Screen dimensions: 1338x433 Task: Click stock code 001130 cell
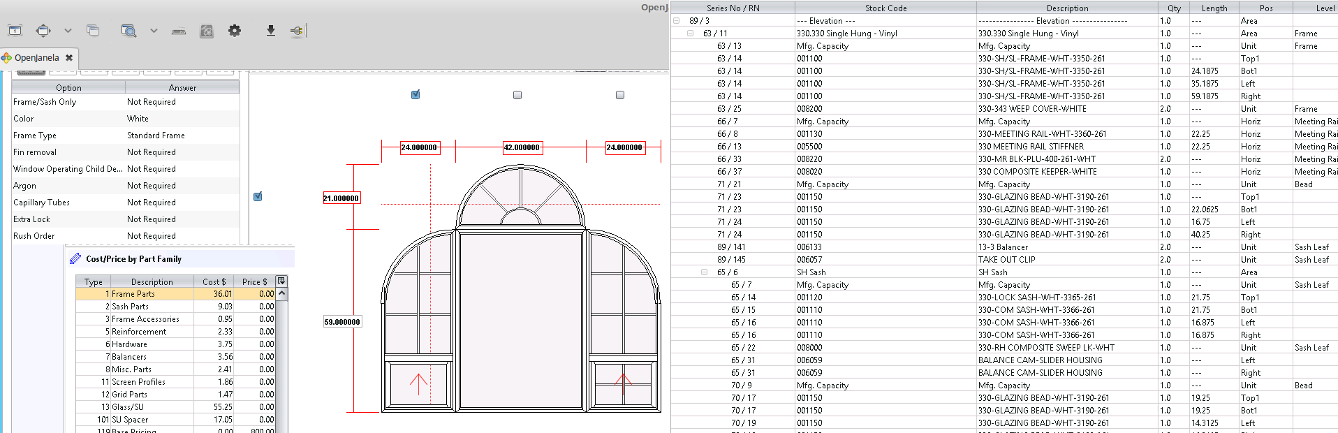(x=884, y=133)
